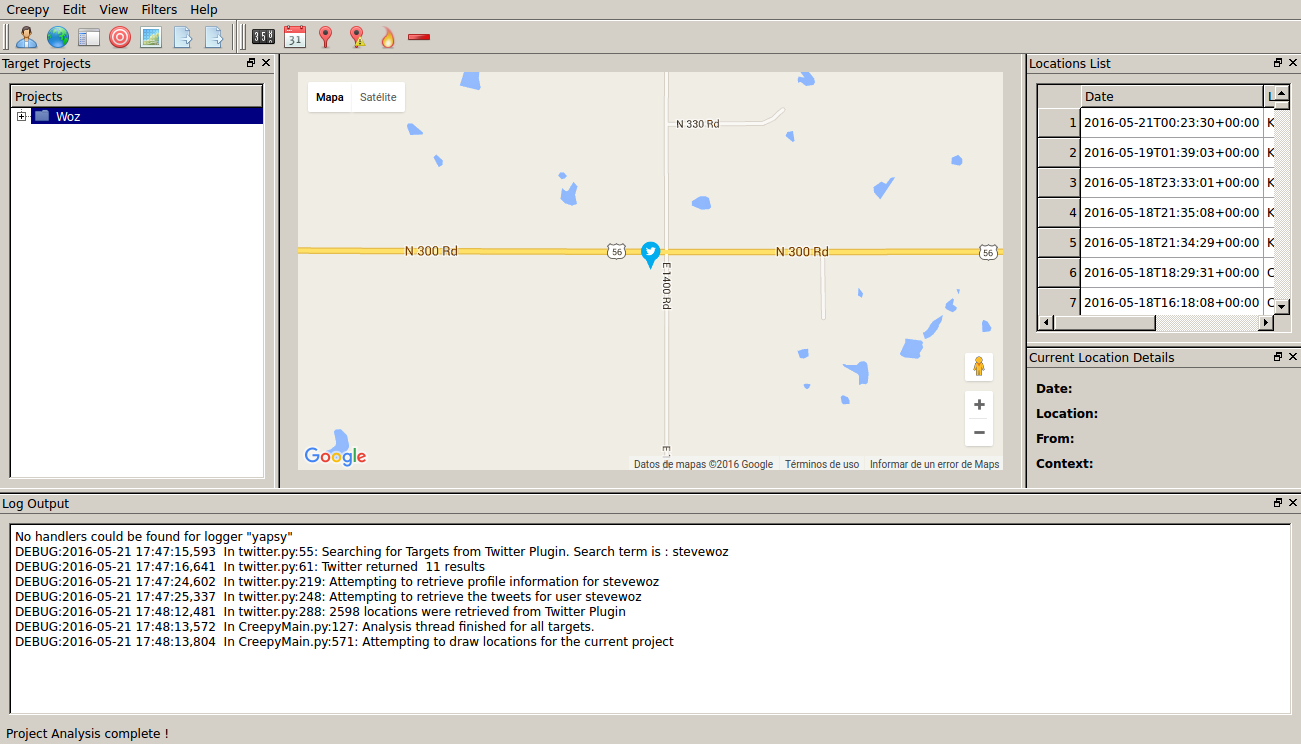The height and width of the screenshot is (744, 1301).
Task: Open Informar de un error de Maps link
Action: [x=935, y=464]
